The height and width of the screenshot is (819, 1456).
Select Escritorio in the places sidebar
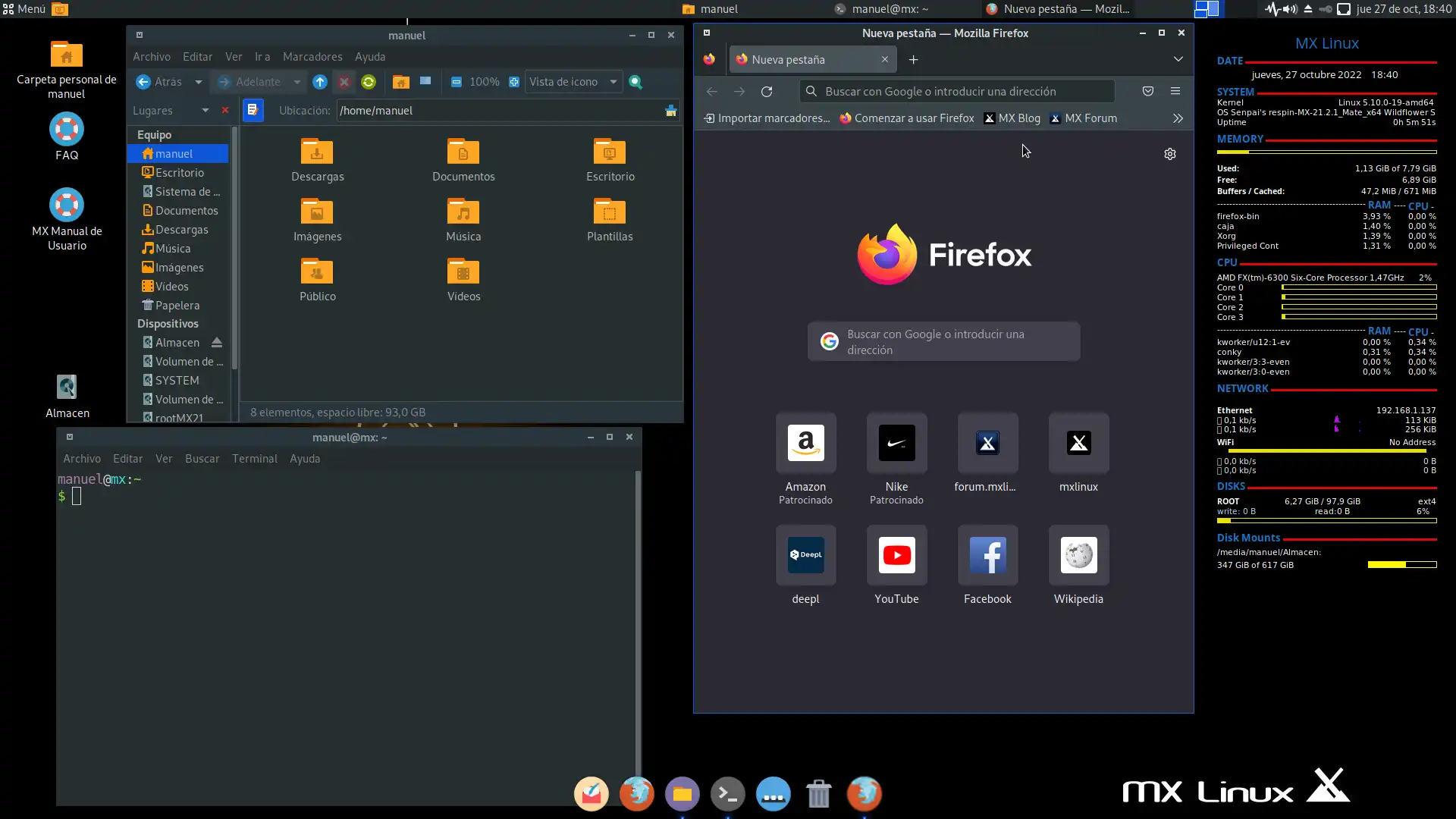coord(178,173)
